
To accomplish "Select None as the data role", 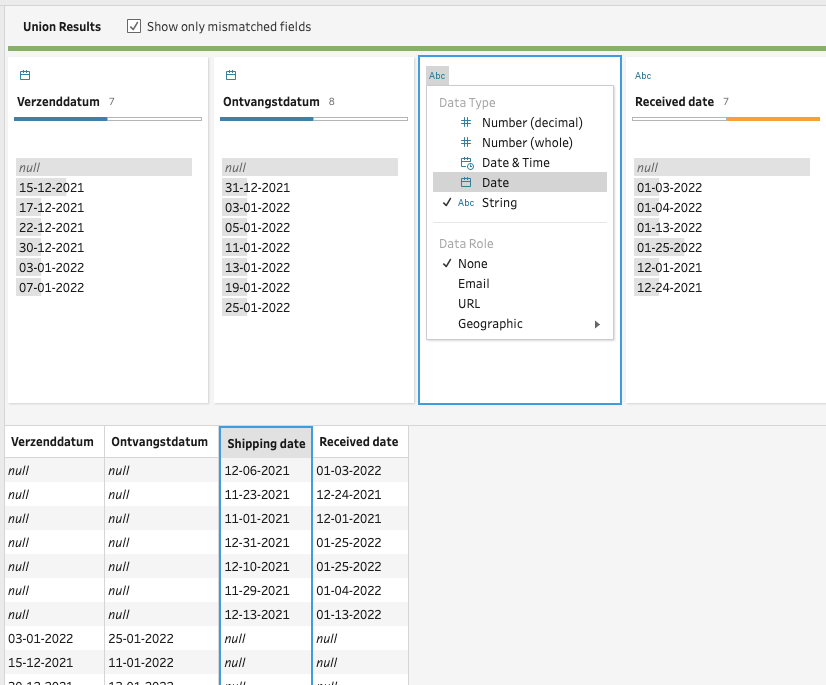I will tap(473, 264).
